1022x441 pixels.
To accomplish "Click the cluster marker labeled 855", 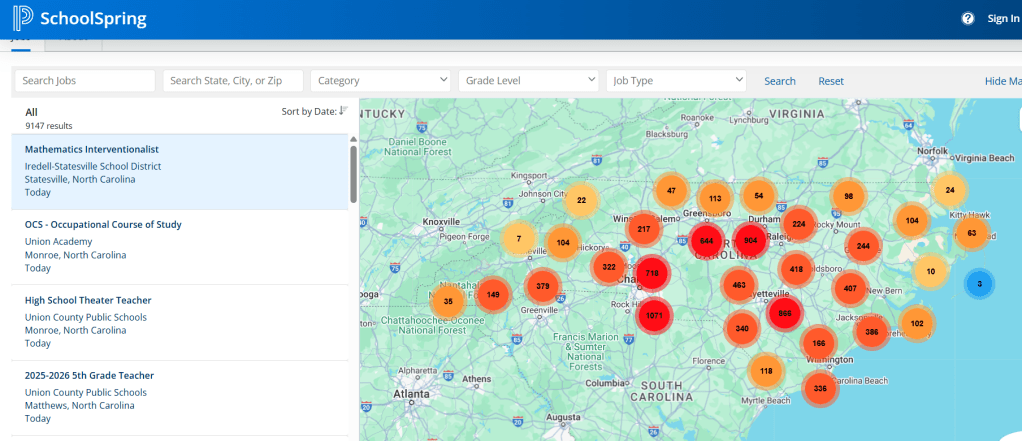I will pos(785,312).
